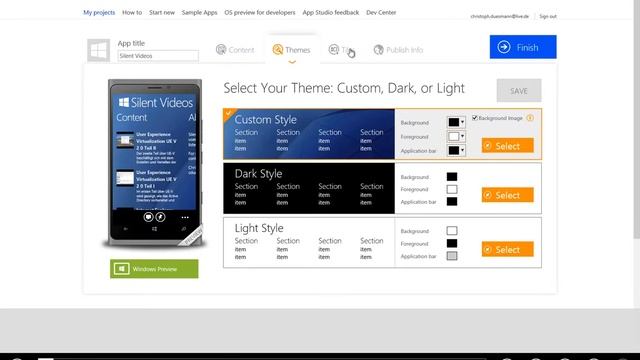Open App Studio feedback link
Screen dimensions: 640x360
point(331,12)
